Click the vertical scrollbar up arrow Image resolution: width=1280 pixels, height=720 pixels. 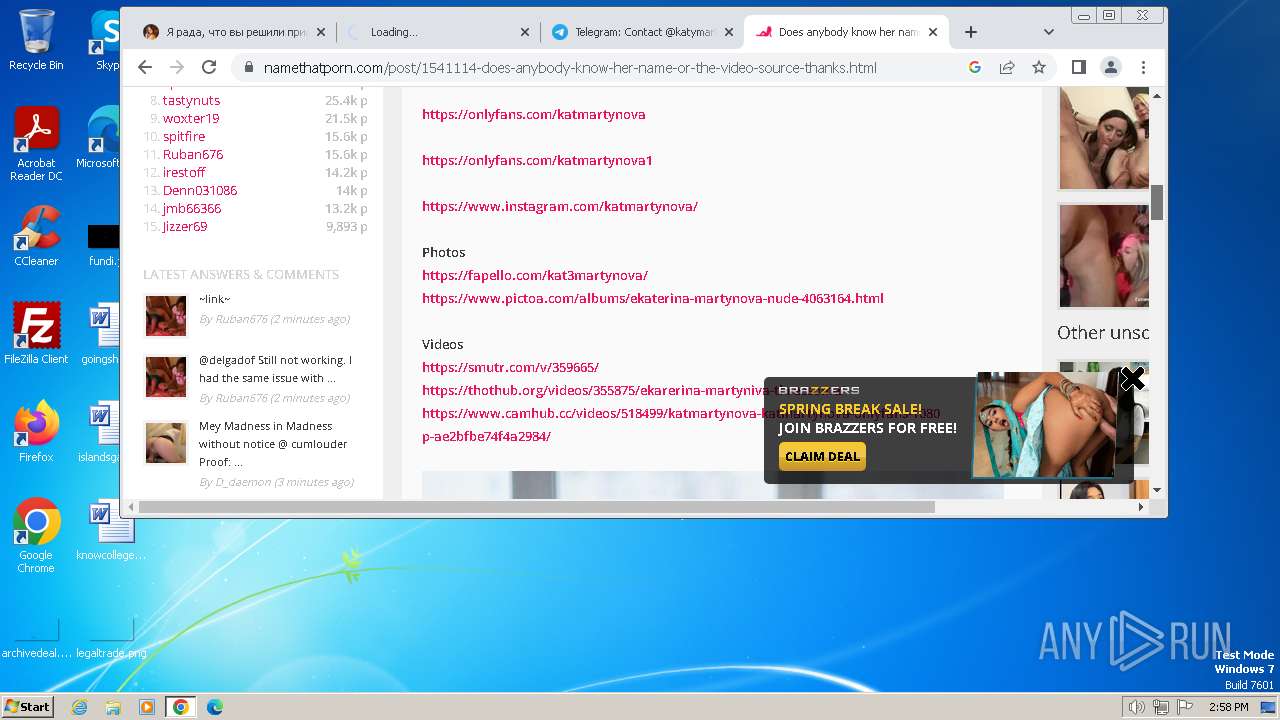click(x=1157, y=95)
